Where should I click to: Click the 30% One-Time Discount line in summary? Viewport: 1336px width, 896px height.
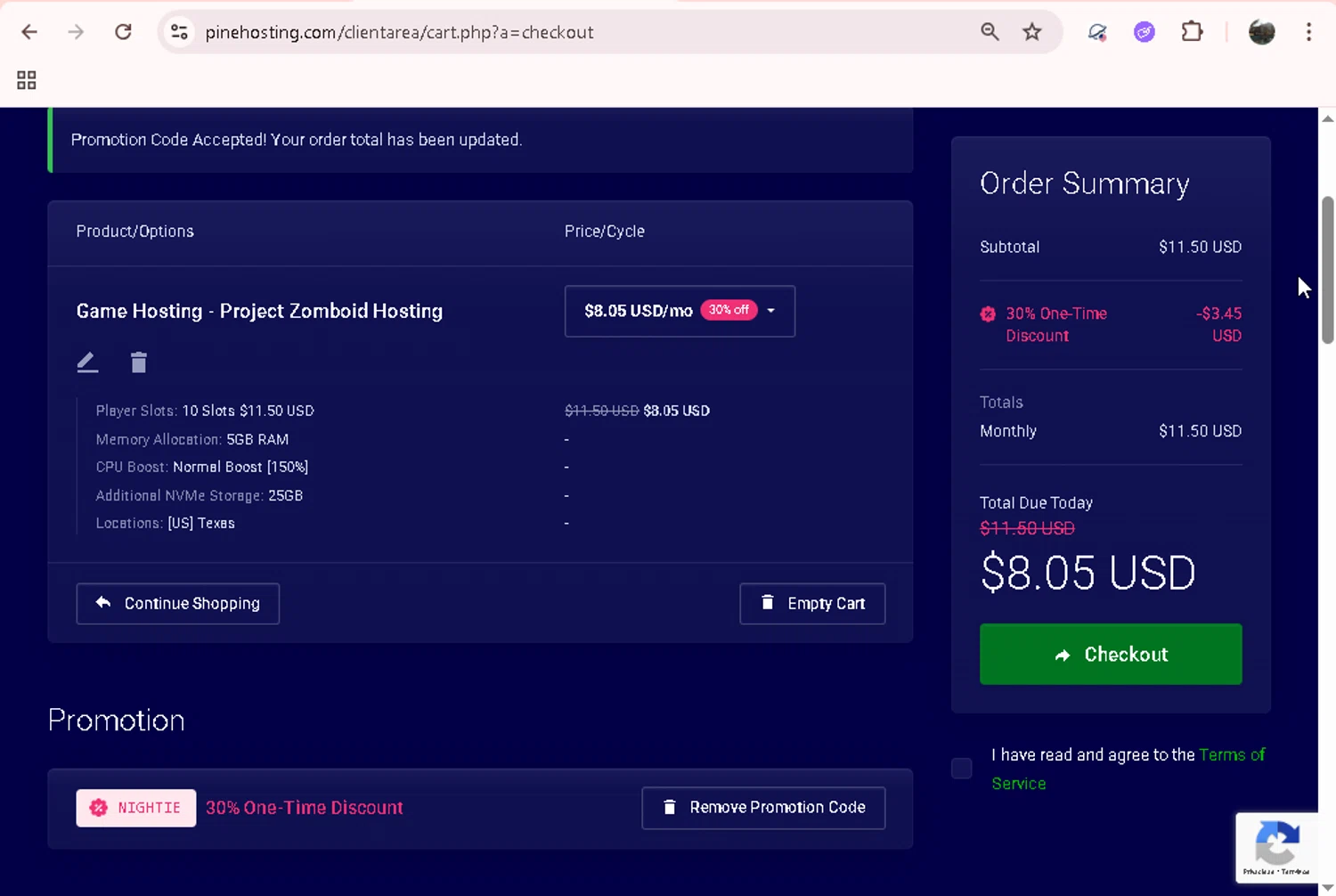(1056, 324)
